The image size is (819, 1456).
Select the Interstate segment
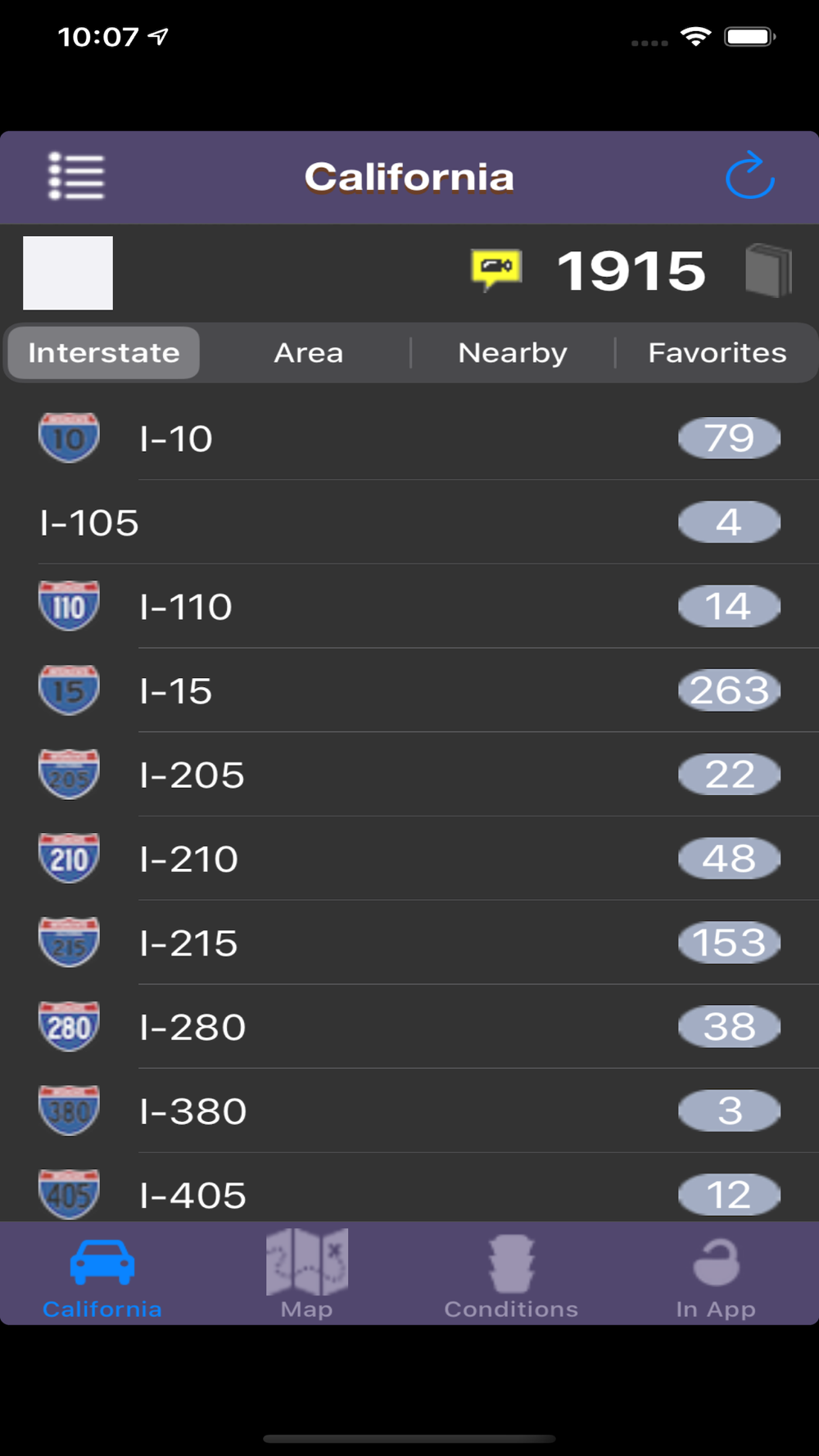pyautogui.click(x=104, y=353)
